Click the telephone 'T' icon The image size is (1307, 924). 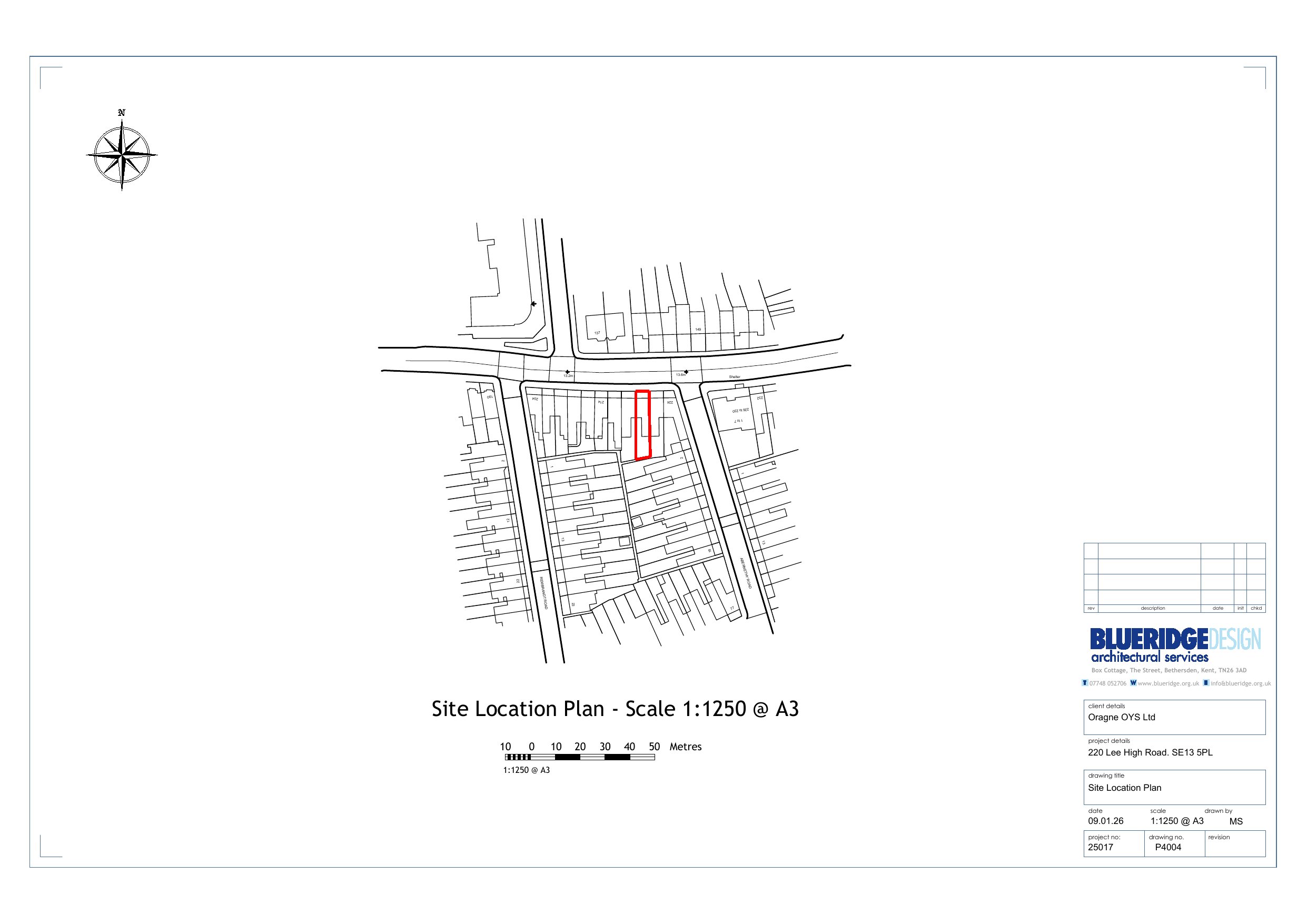click(1084, 683)
